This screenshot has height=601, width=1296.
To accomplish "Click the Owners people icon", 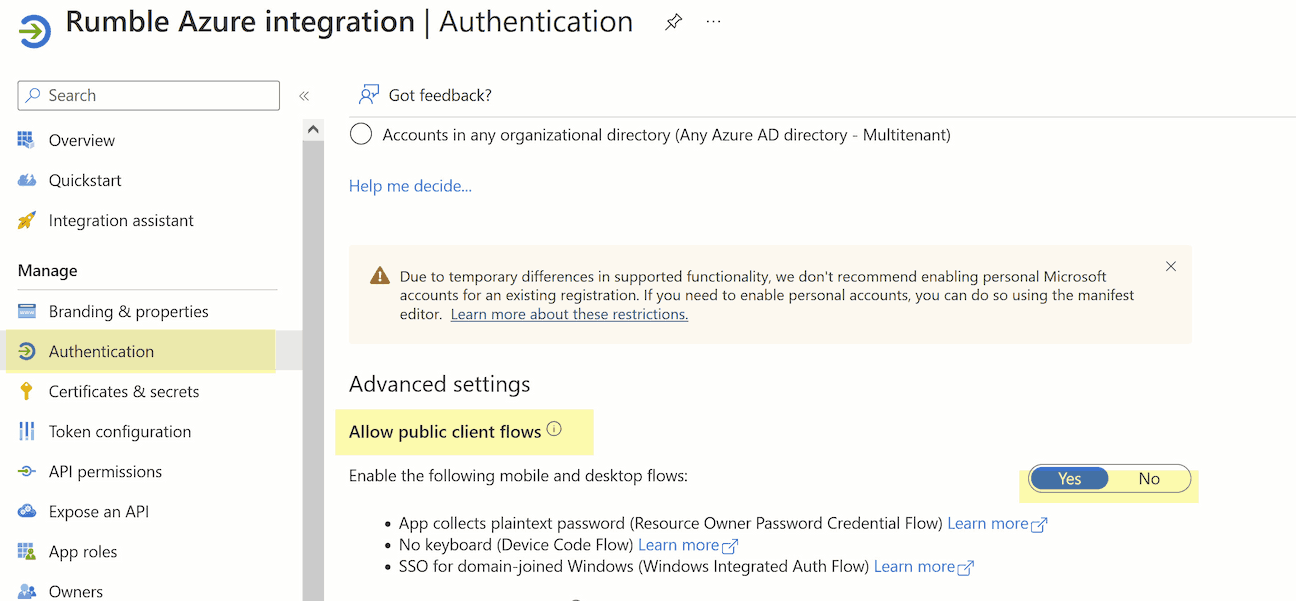I will point(27,591).
